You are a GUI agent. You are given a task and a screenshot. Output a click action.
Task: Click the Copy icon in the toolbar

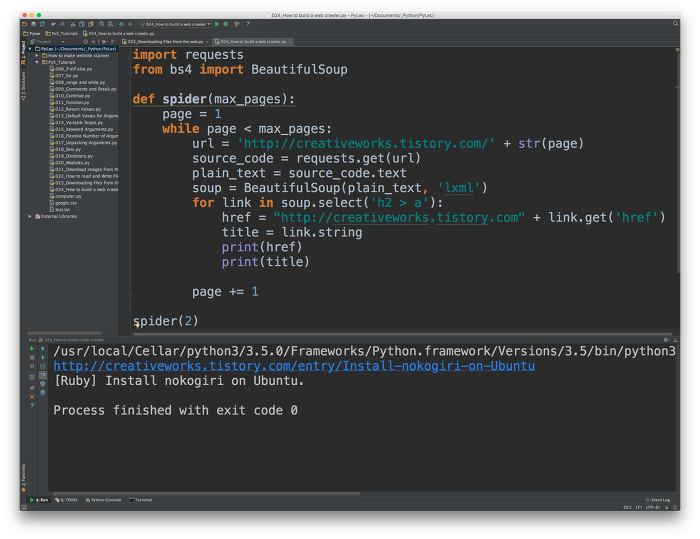click(x=82, y=24)
